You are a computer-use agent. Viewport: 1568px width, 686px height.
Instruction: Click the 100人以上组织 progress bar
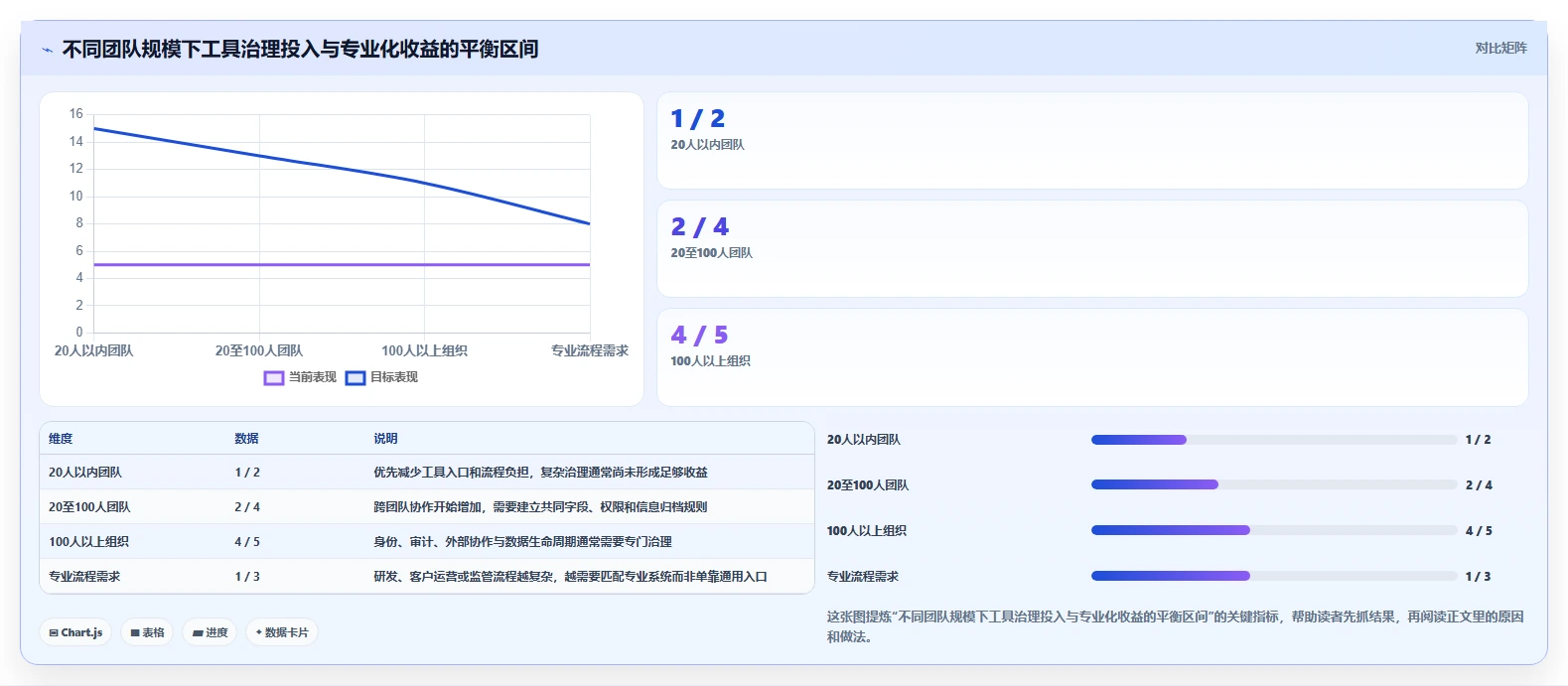coord(1274,531)
